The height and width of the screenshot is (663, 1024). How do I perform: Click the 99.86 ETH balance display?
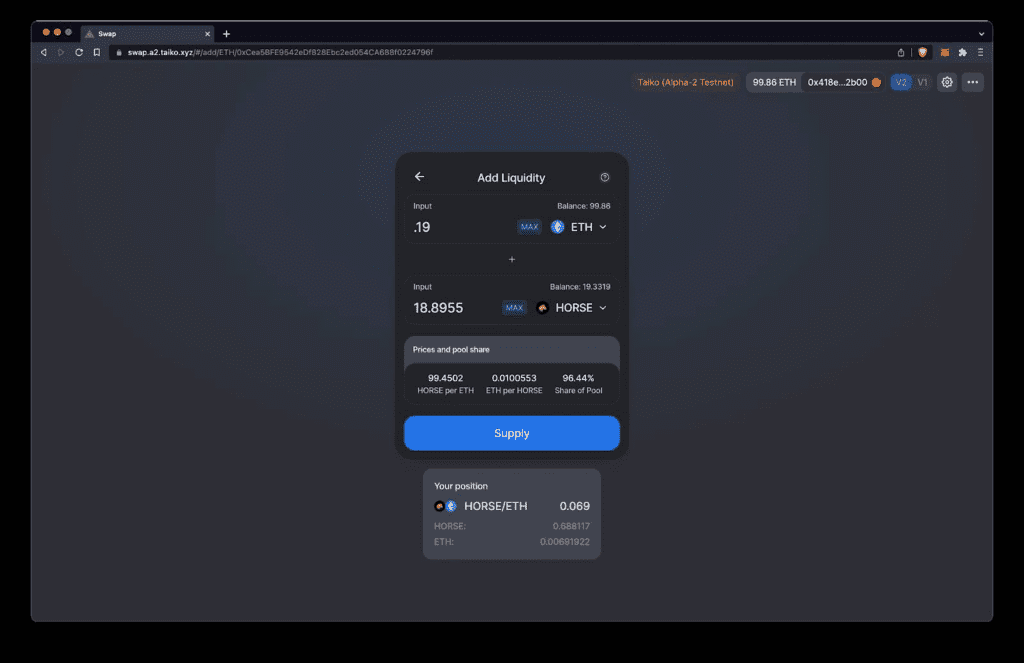pos(774,82)
